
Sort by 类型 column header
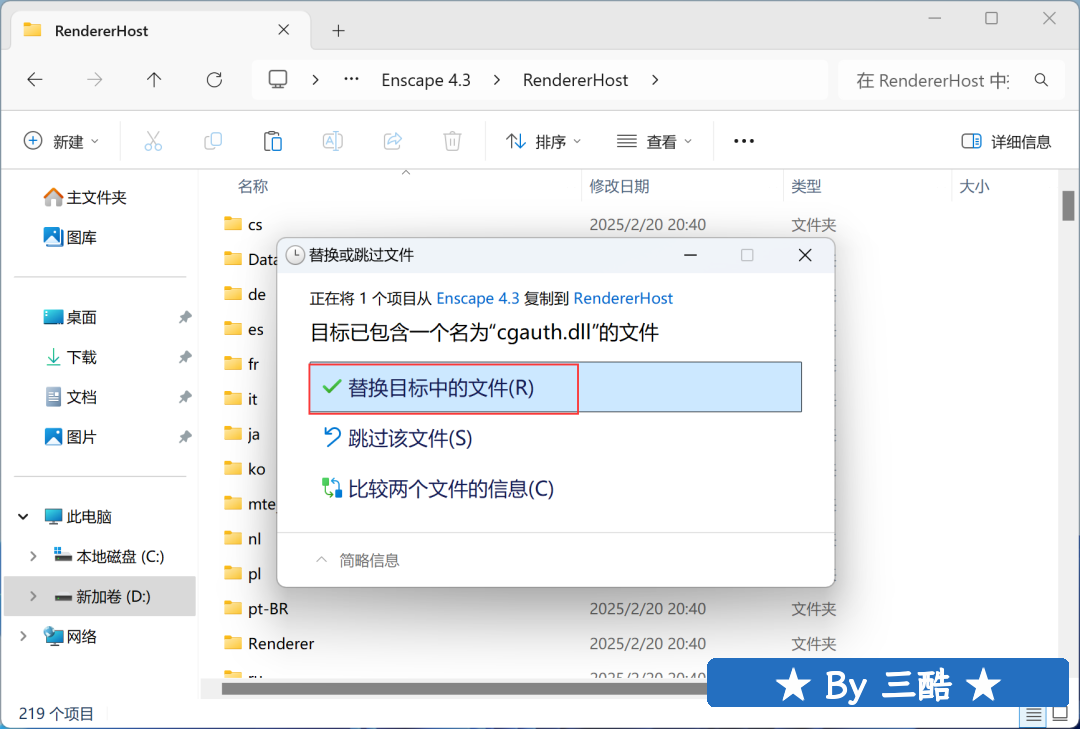tap(806, 186)
